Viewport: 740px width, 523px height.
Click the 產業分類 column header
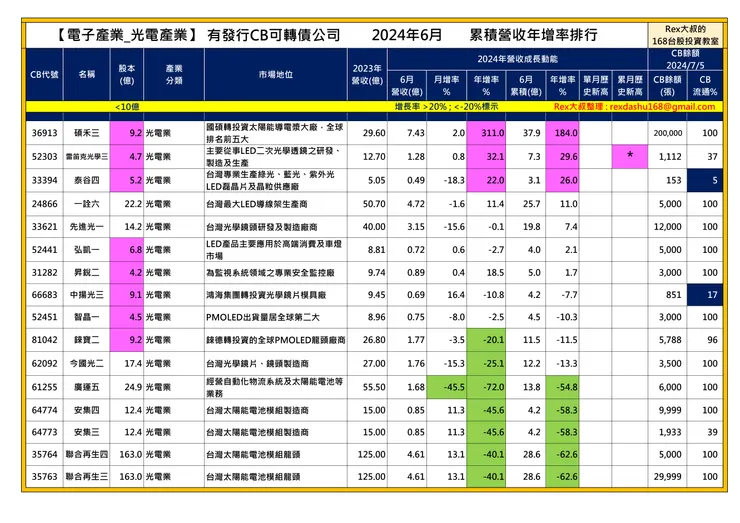(174, 75)
